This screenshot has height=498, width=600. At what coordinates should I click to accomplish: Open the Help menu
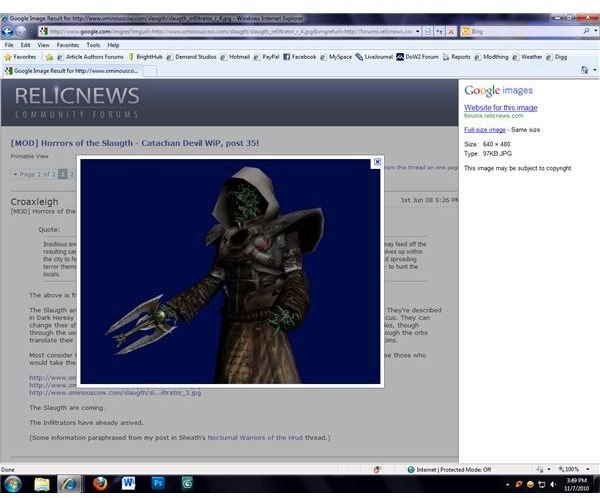(x=113, y=45)
